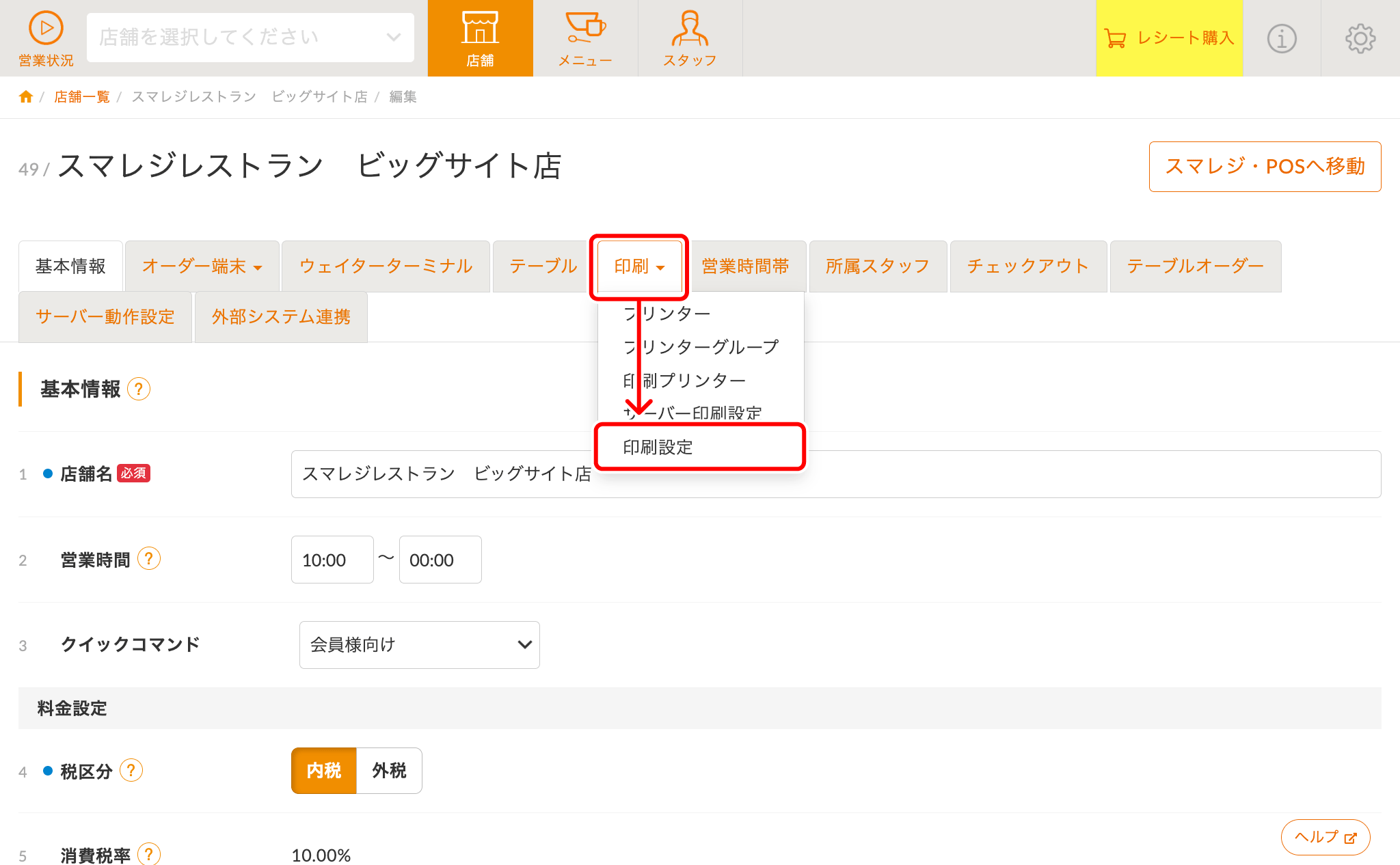Click help icon beside 基本情報 heading
1400x865 pixels.
pyautogui.click(x=139, y=389)
